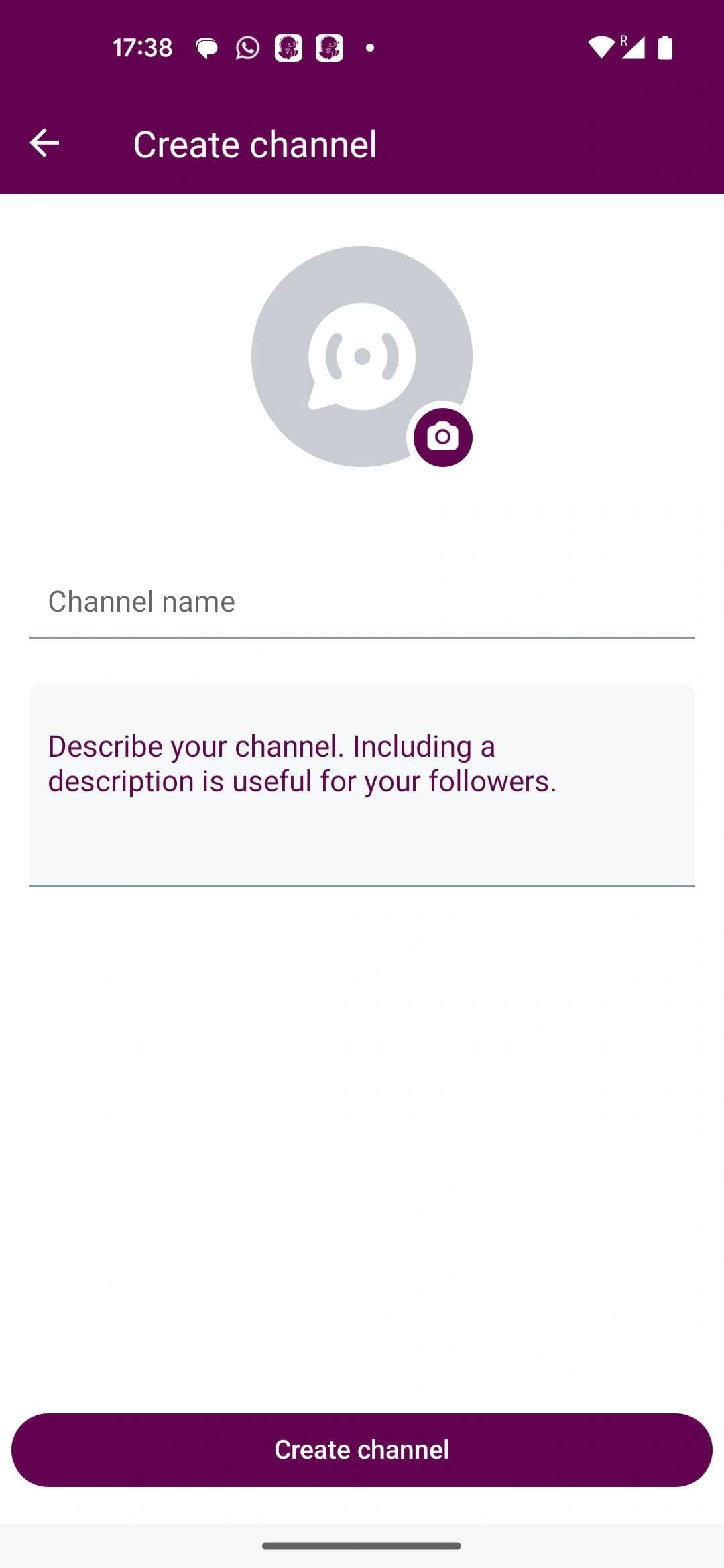Screen dimensions: 724x1568
Task: Tap the 17:38 clock in status bar
Action: coord(142,48)
